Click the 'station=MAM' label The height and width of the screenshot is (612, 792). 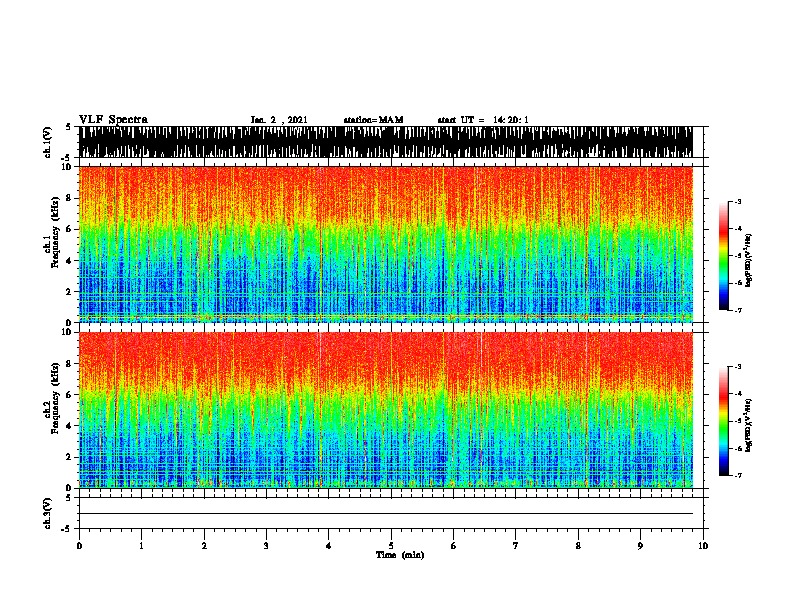(373, 120)
